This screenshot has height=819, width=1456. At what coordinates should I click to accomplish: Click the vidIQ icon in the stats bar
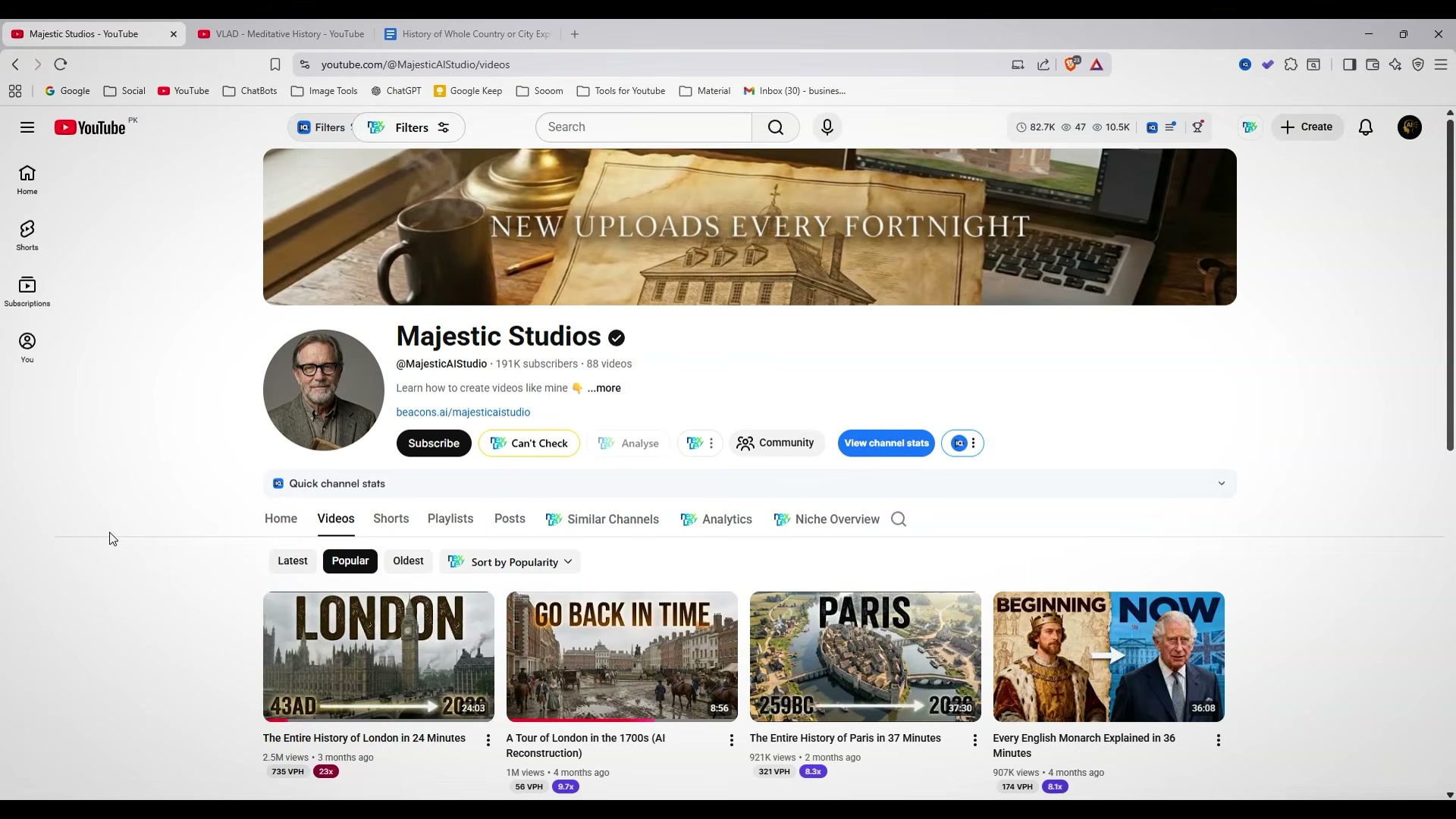pos(1152,127)
